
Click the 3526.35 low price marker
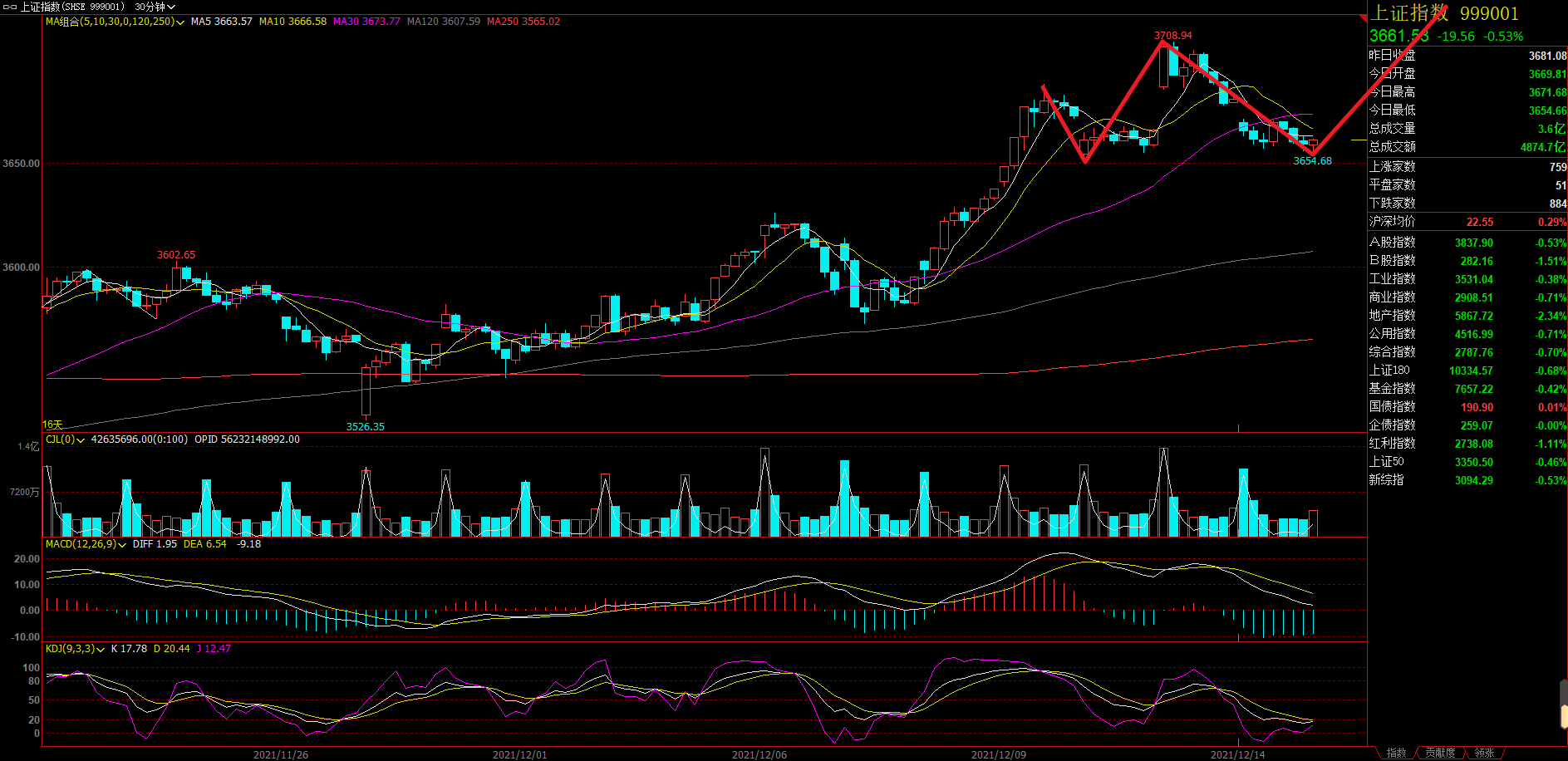366,426
